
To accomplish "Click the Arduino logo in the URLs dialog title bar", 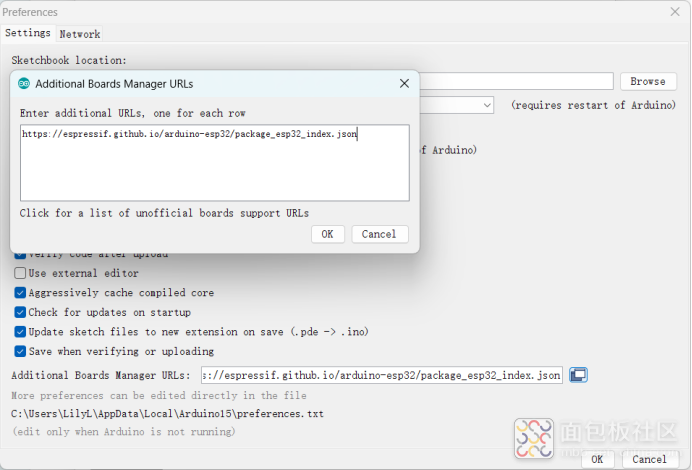I will [x=24, y=84].
